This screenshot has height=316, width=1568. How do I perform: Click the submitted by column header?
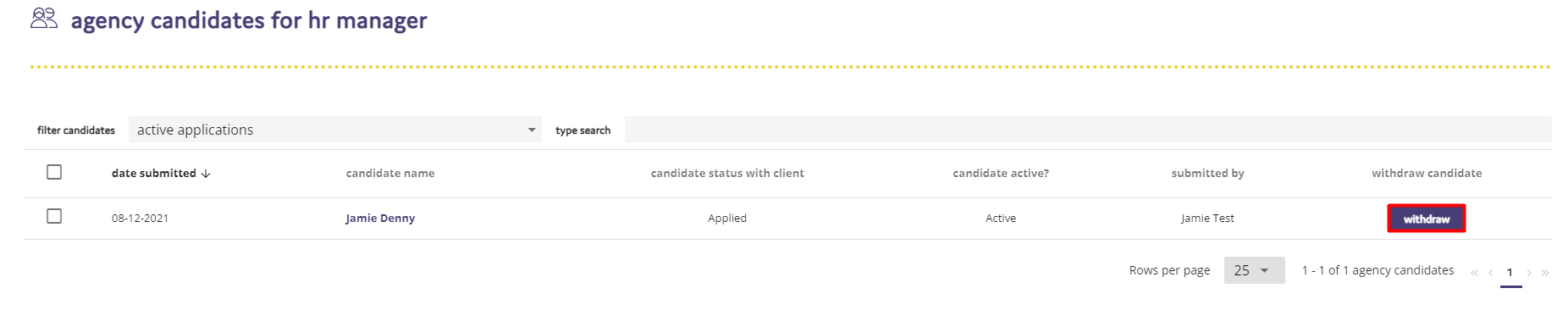[x=1208, y=173]
